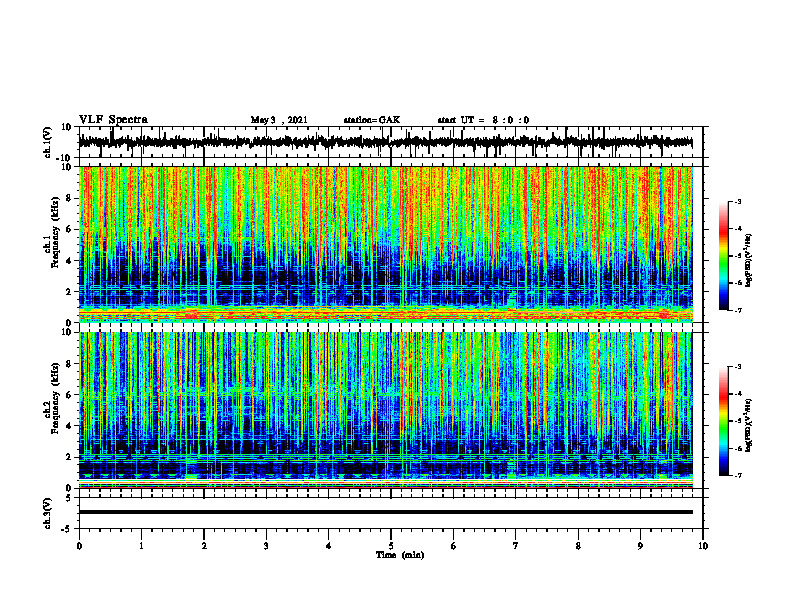Click time axis tick label '6'
The image size is (792, 612).
454,546
